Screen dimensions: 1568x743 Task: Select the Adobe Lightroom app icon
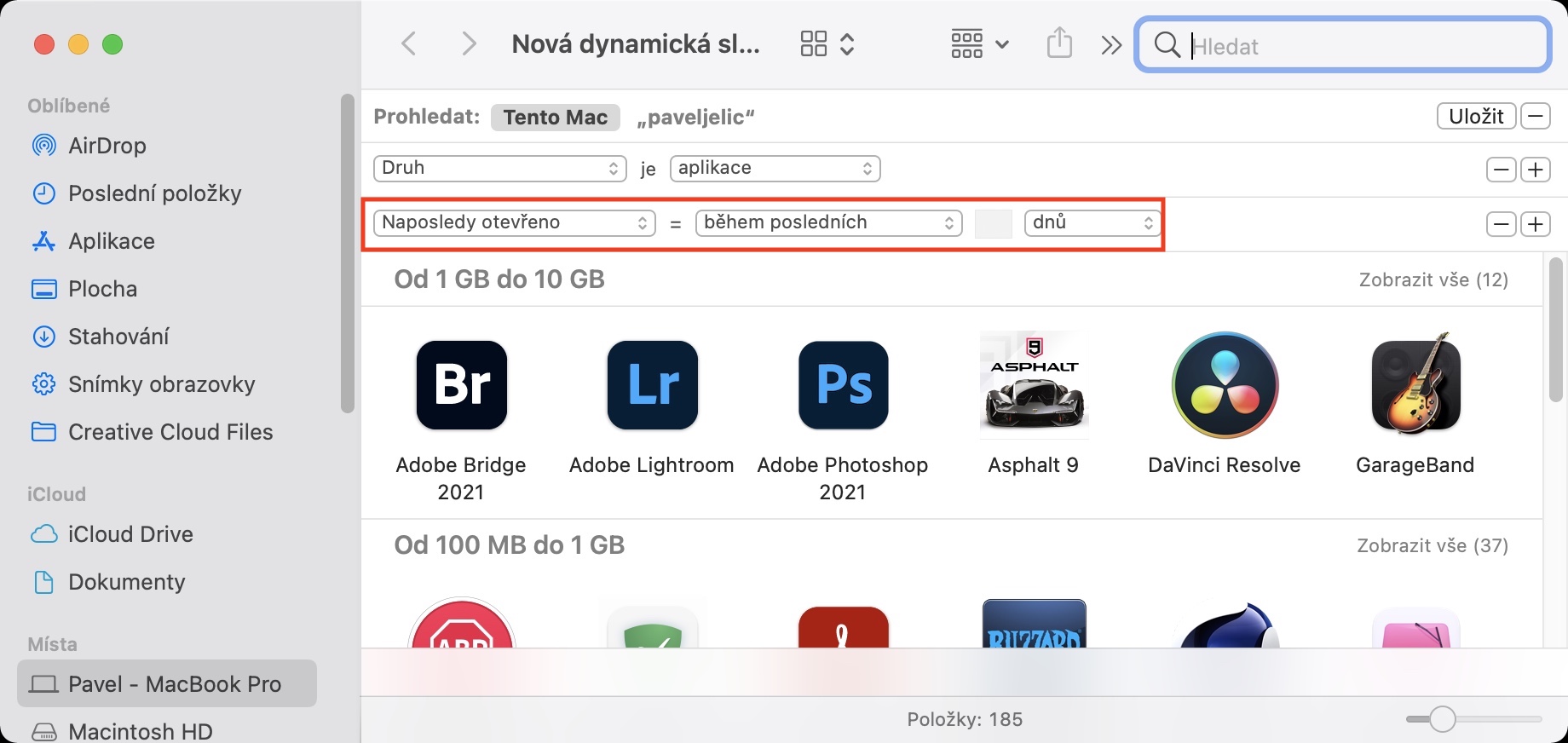(652, 385)
